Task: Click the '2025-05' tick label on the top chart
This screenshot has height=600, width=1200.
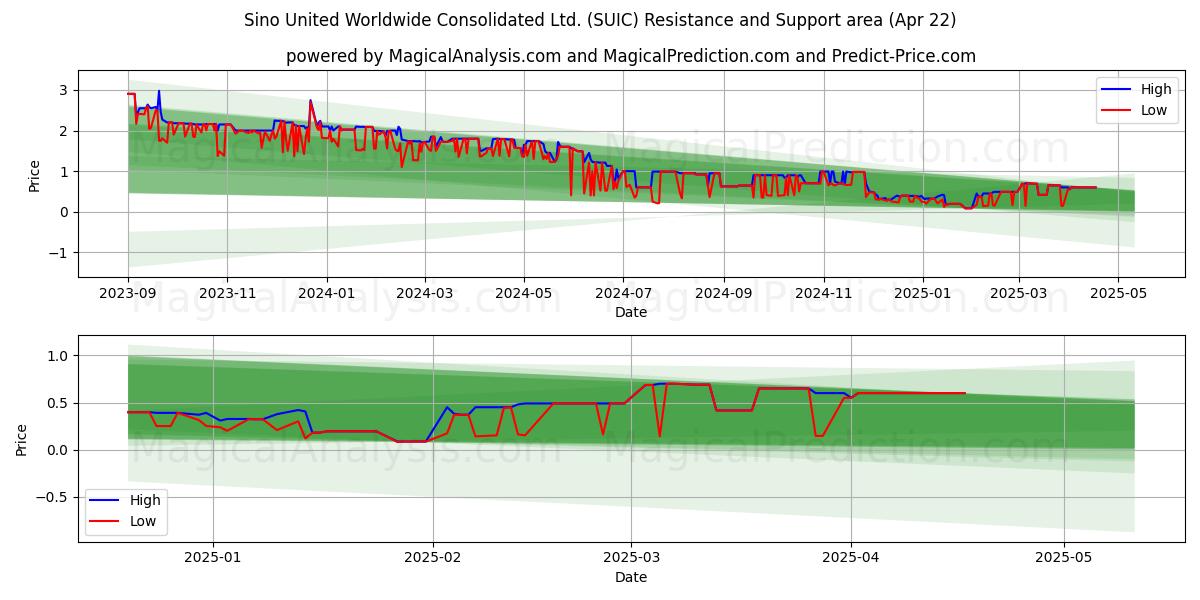Action: click(x=1118, y=293)
